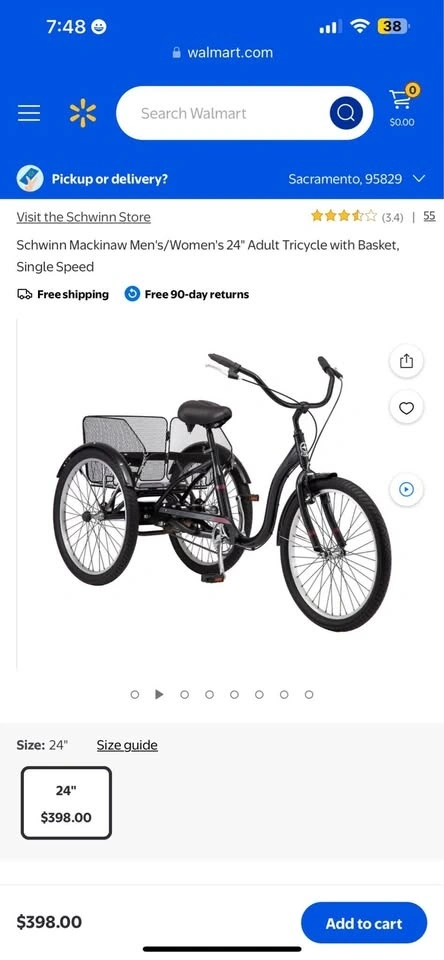444x960 pixels.
Task: Play the product video via circle play icon
Action: 407,489
